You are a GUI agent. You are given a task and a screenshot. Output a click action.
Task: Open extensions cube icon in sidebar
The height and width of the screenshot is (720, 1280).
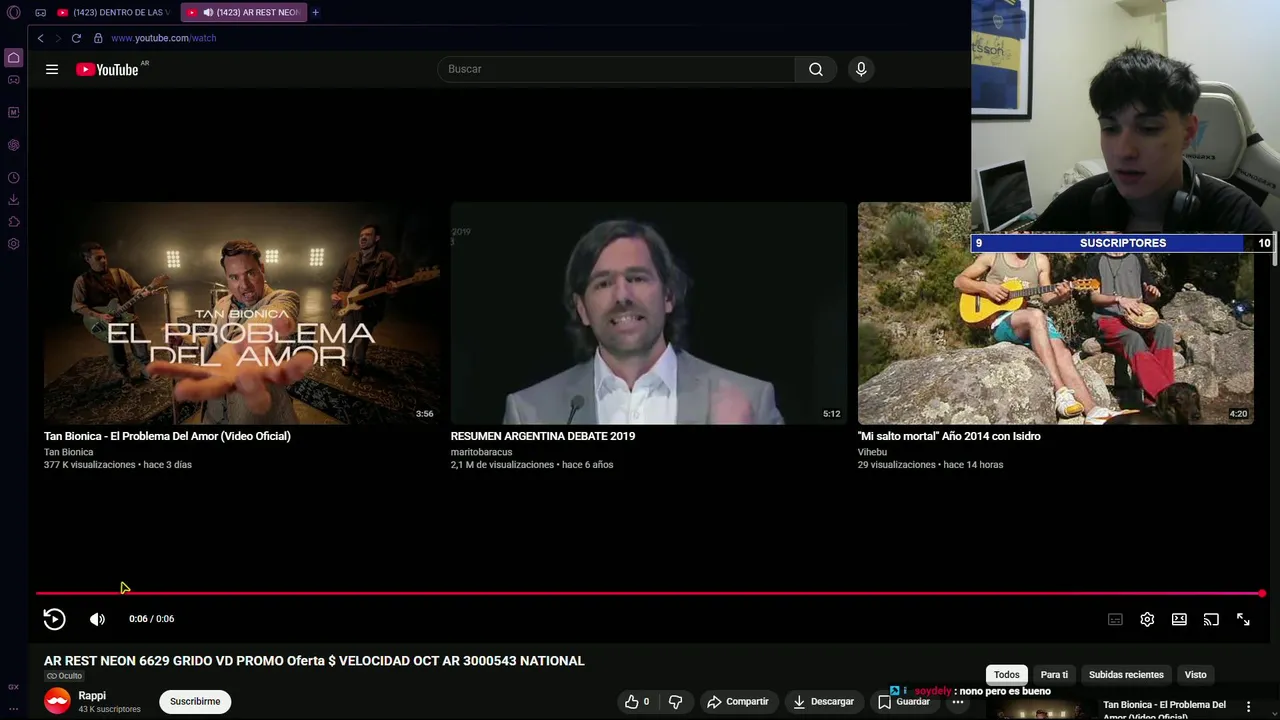click(x=13, y=222)
